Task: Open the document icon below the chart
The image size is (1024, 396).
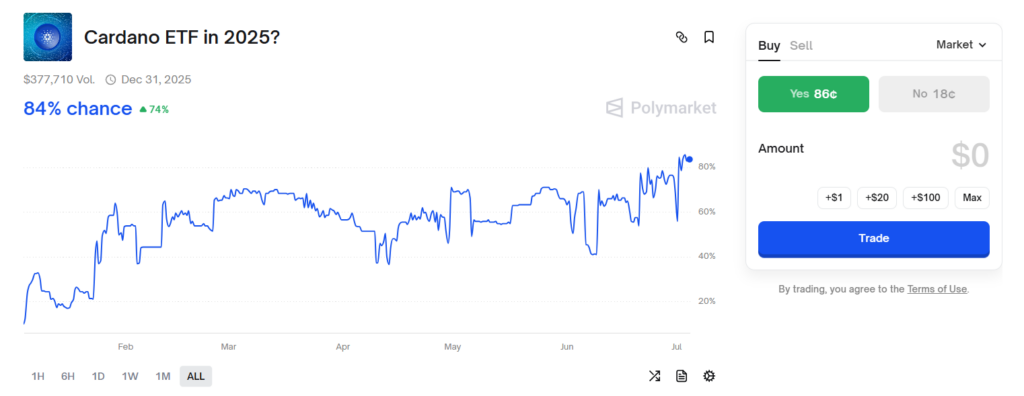Action: click(x=681, y=376)
